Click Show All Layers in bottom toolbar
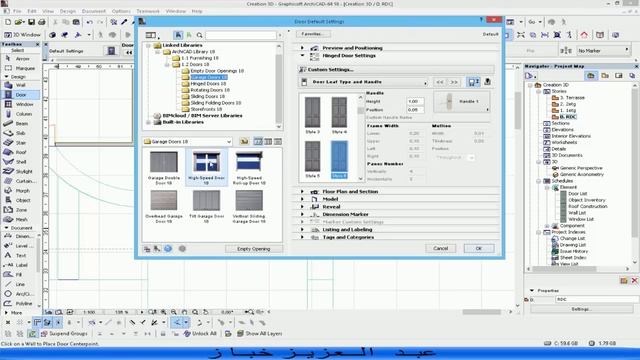 [260, 333]
